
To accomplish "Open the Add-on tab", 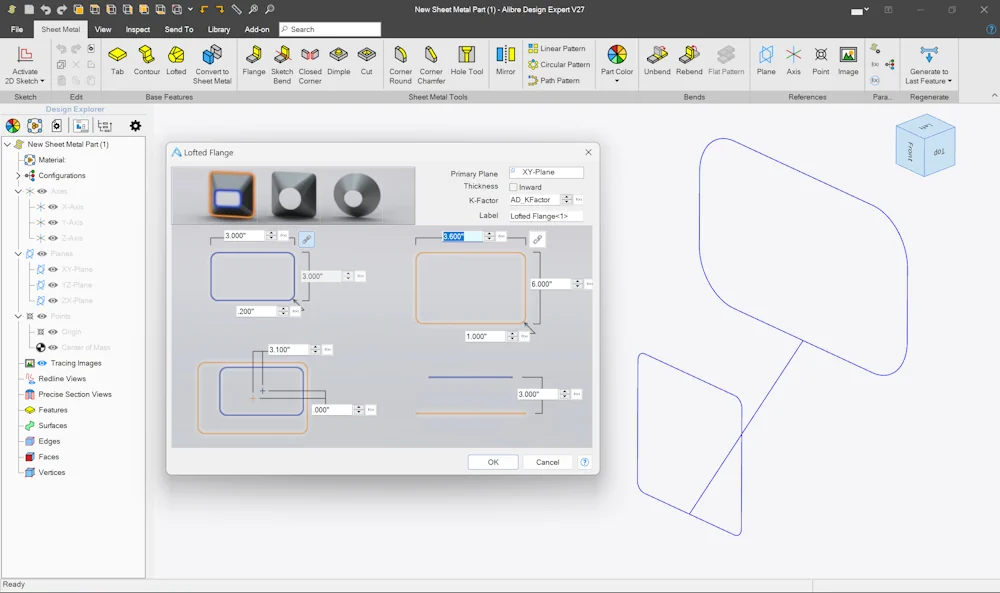I will click(x=257, y=29).
